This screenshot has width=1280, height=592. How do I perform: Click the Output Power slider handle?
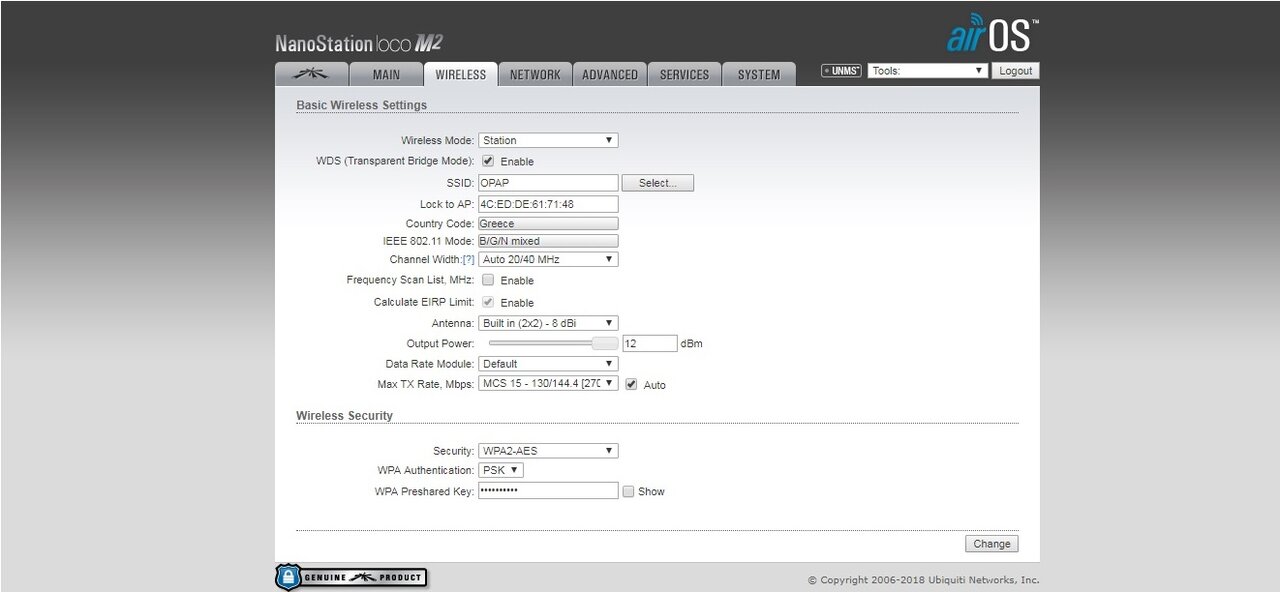(605, 343)
